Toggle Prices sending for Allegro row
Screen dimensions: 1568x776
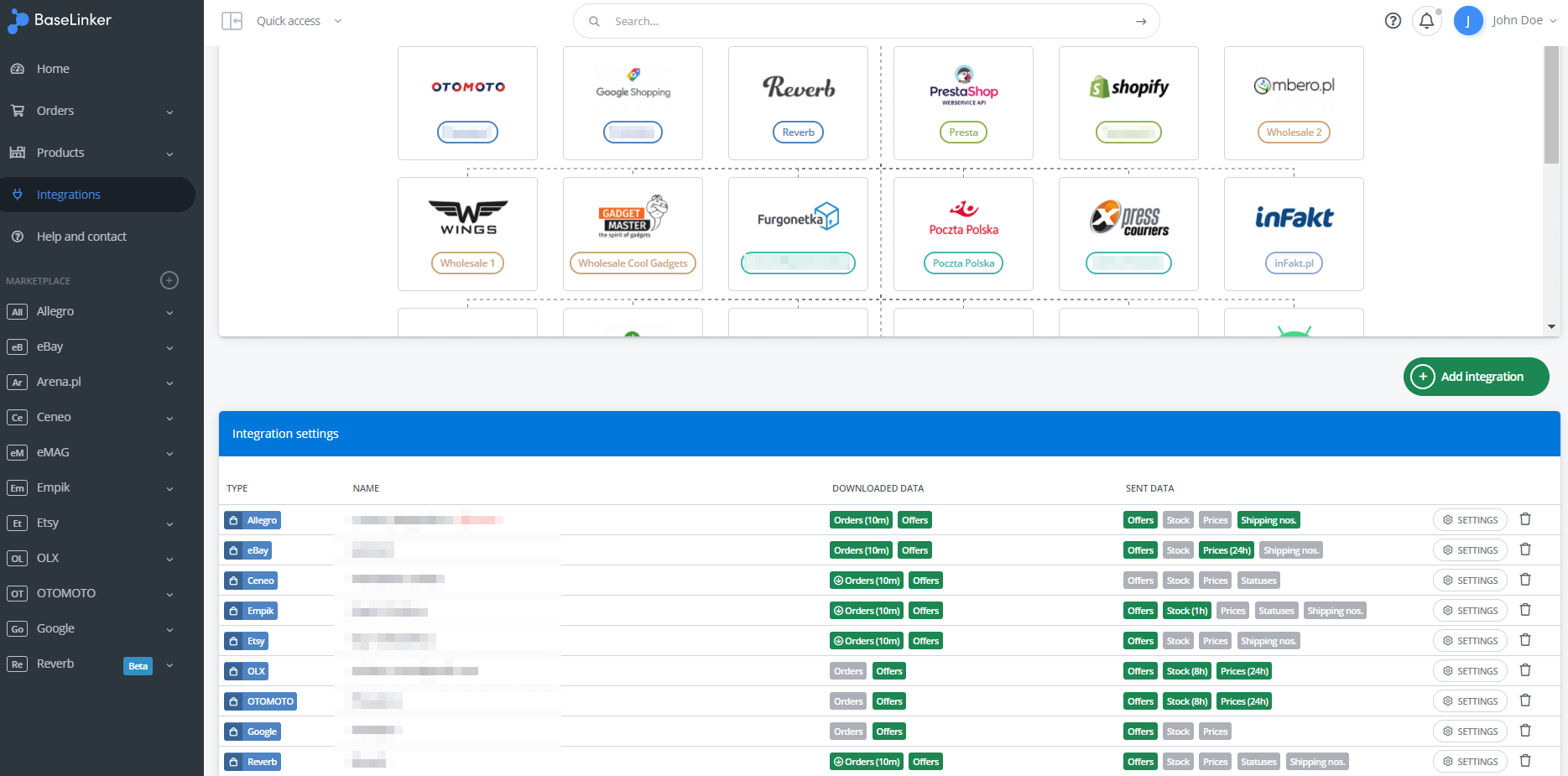[1215, 520]
